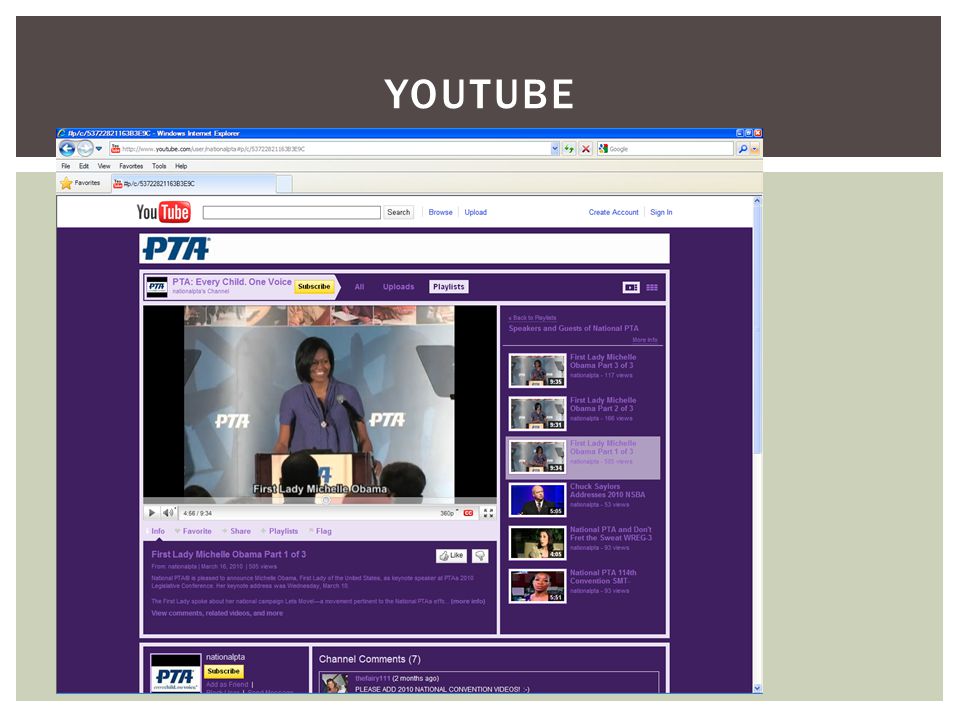Subscribe using the yellow button in channel header
This screenshot has width=960, height=720.
coord(314,287)
